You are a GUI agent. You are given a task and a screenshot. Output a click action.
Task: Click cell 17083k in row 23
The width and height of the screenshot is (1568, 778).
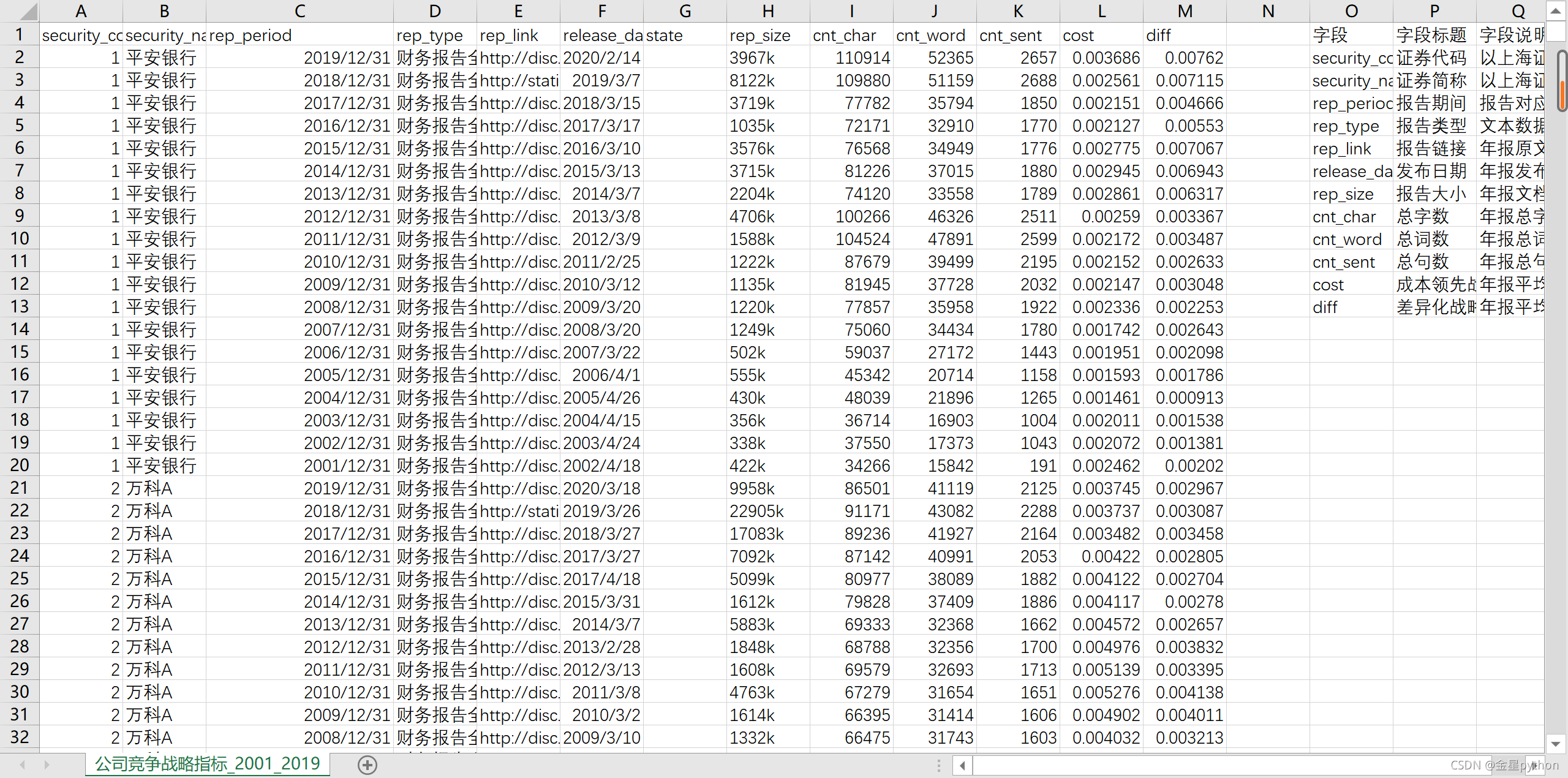tap(768, 534)
